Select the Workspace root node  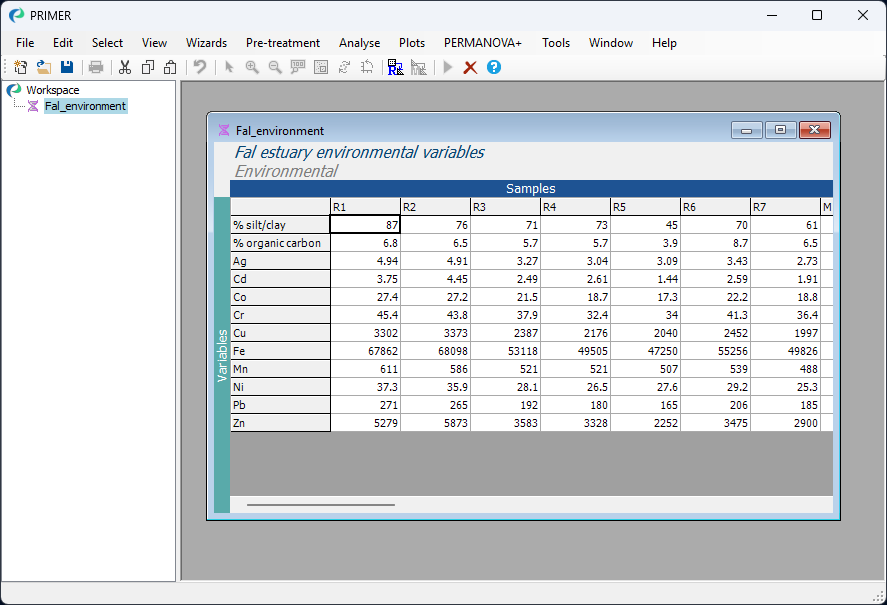[52, 90]
